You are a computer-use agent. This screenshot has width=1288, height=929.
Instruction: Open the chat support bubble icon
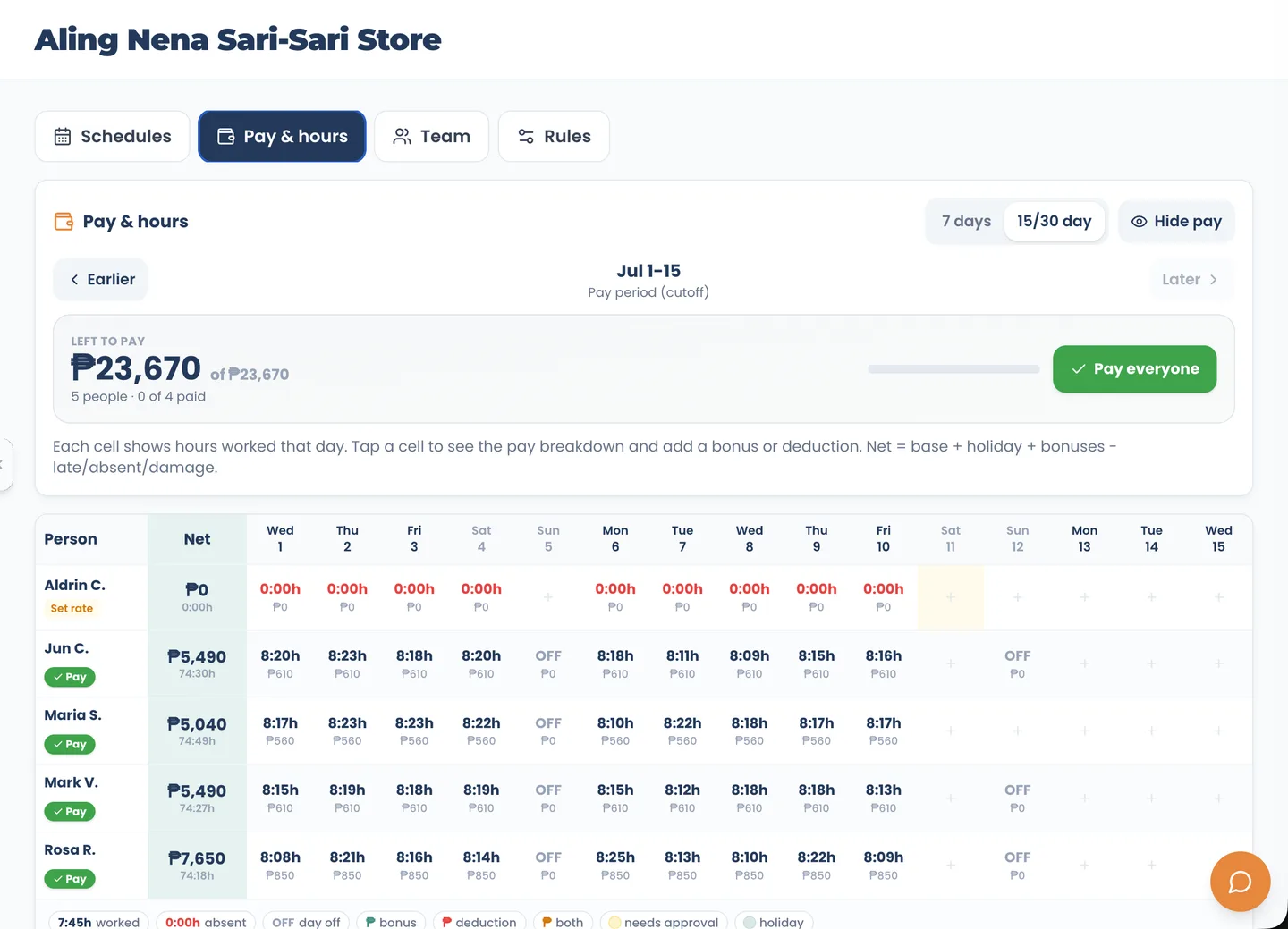[x=1240, y=882]
